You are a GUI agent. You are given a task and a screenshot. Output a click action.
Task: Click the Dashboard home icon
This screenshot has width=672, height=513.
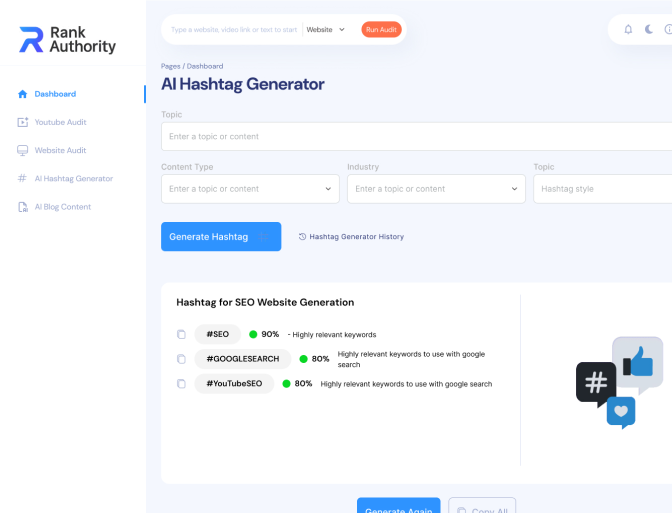(23, 94)
